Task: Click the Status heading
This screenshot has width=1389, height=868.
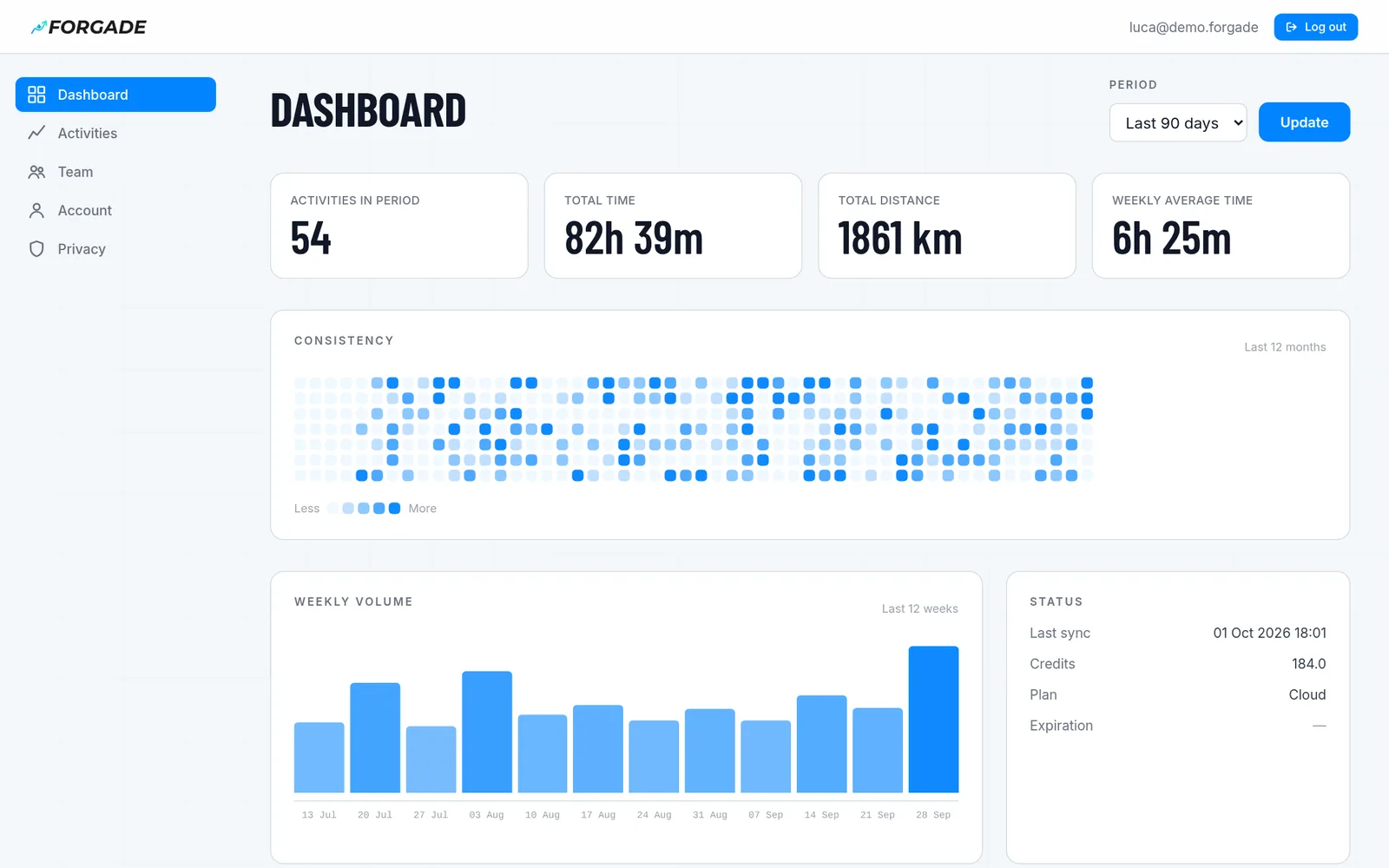Action: click(1057, 602)
